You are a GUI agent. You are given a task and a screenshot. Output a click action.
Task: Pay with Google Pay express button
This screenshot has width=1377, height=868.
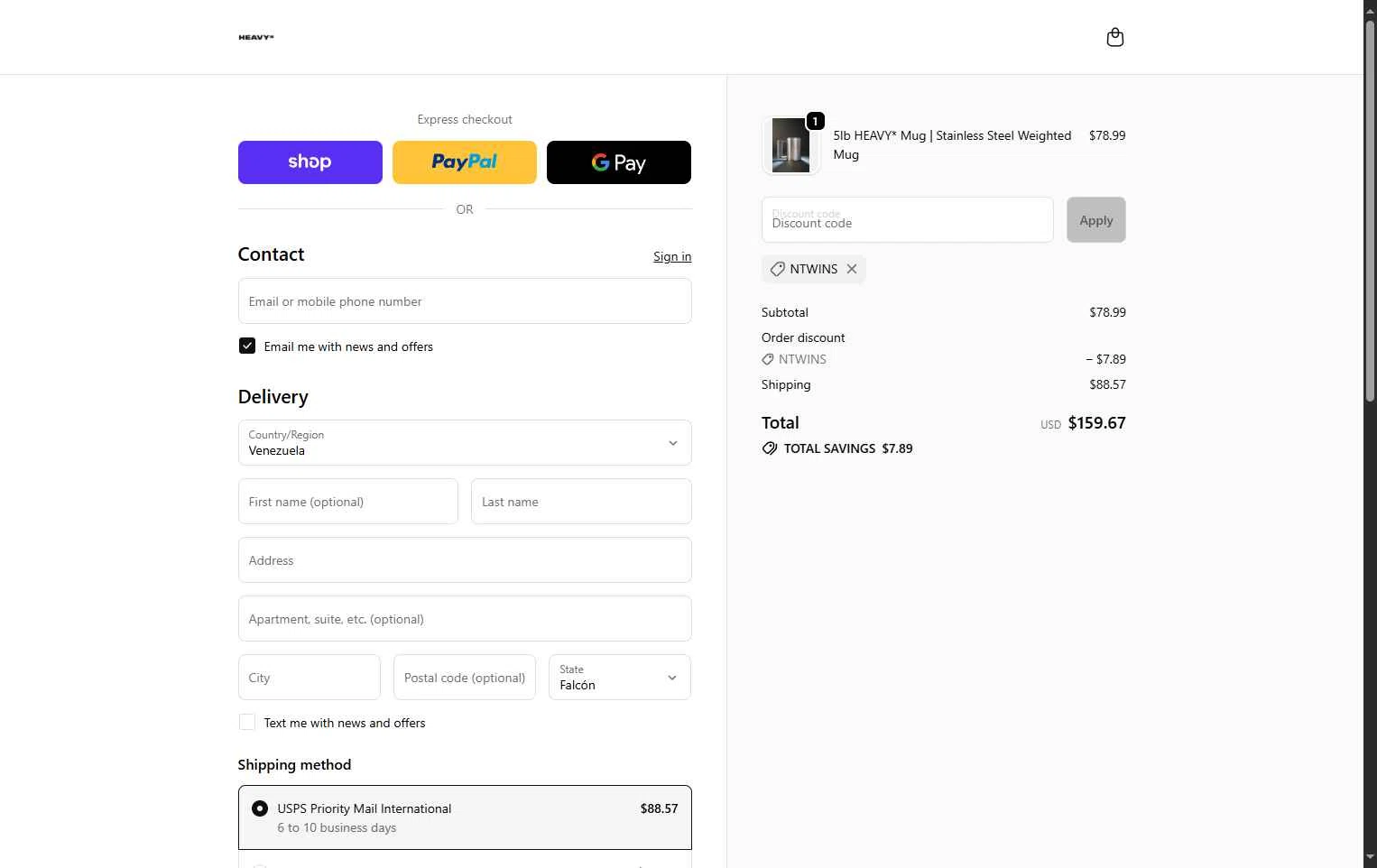coord(619,162)
